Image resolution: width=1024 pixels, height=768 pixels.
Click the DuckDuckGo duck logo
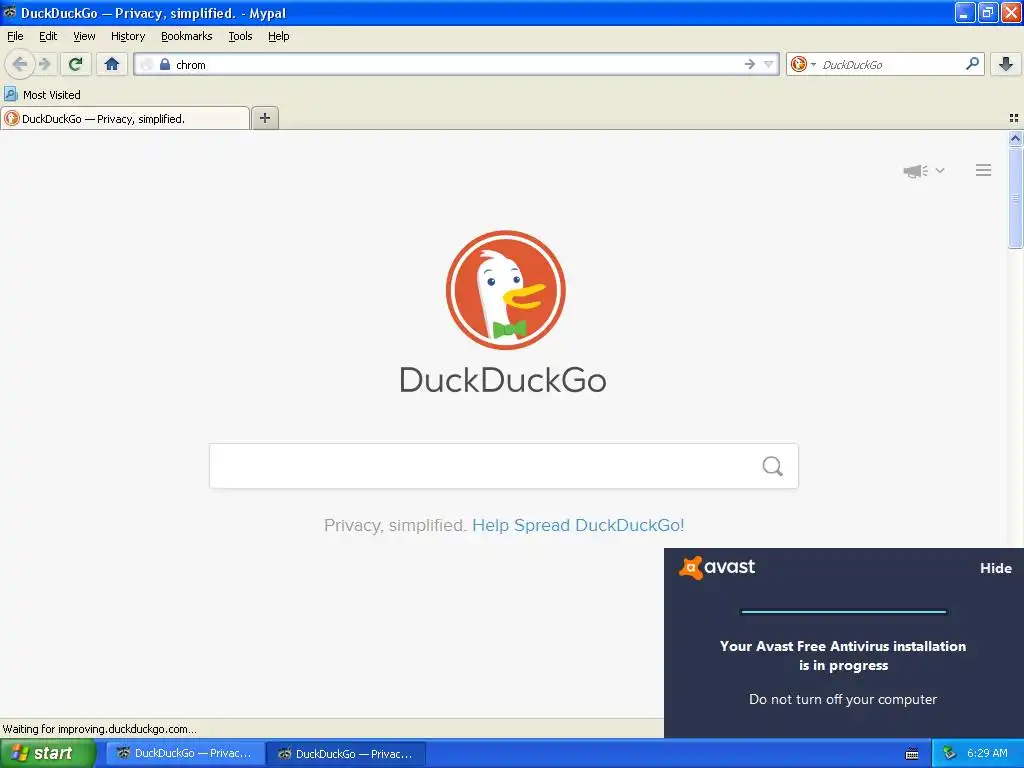[505, 290]
